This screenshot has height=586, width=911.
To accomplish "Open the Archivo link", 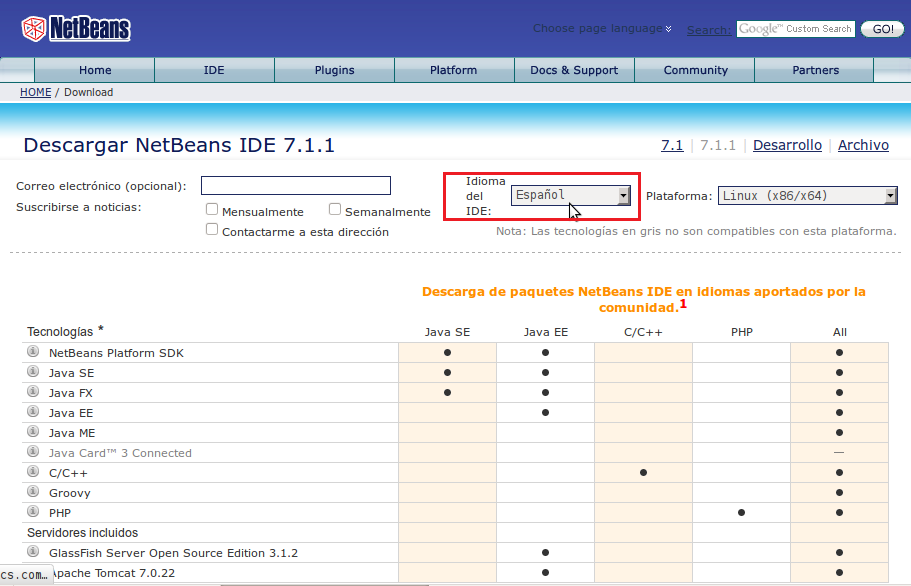I will point(863,145).
